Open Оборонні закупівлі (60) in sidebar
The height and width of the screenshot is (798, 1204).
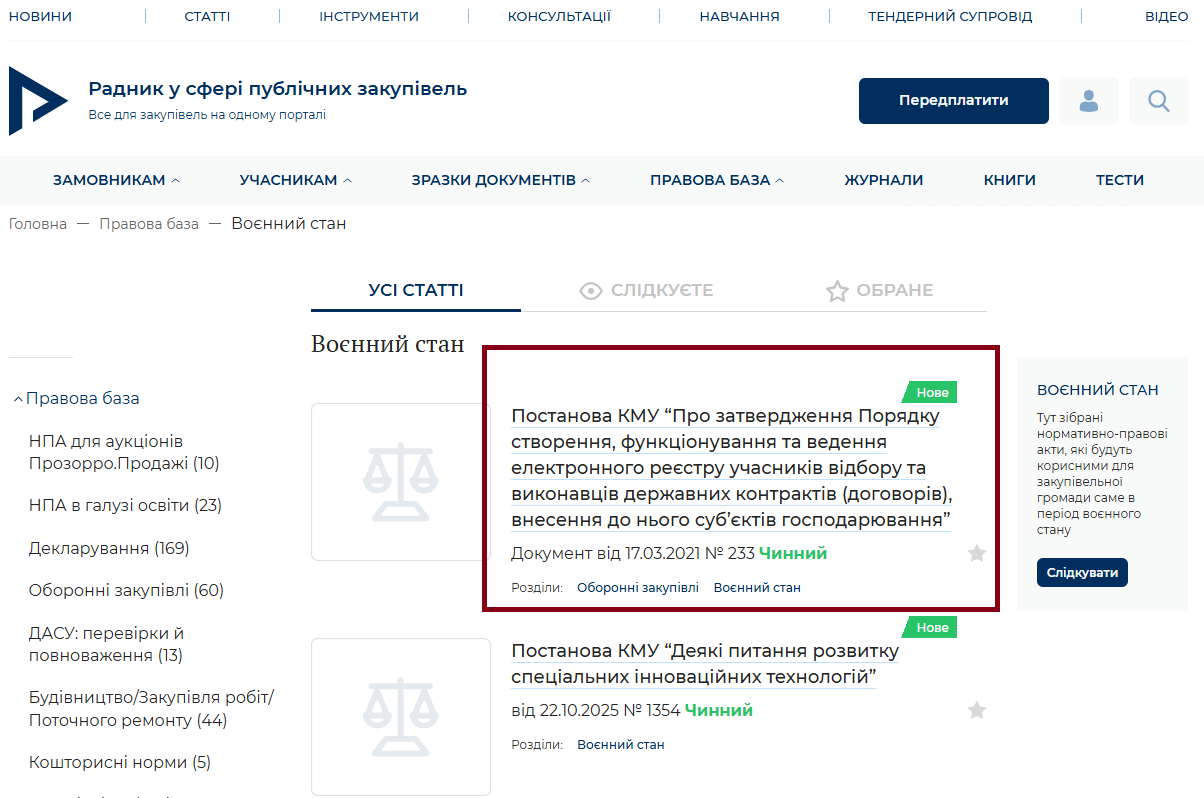tap(126, 590)
